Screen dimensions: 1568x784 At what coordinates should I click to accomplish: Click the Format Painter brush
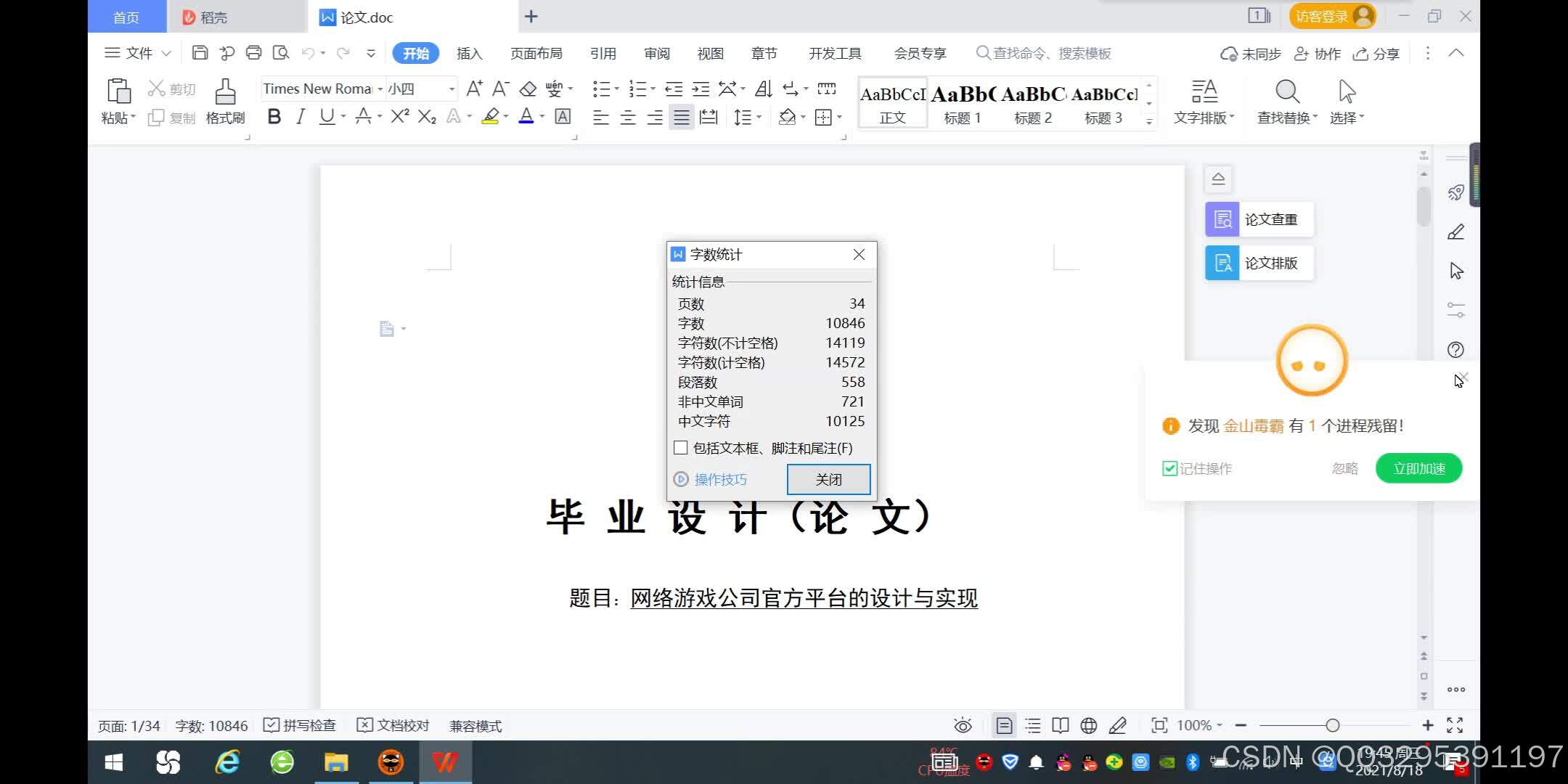pyautogui.click(x=225, y=91)
